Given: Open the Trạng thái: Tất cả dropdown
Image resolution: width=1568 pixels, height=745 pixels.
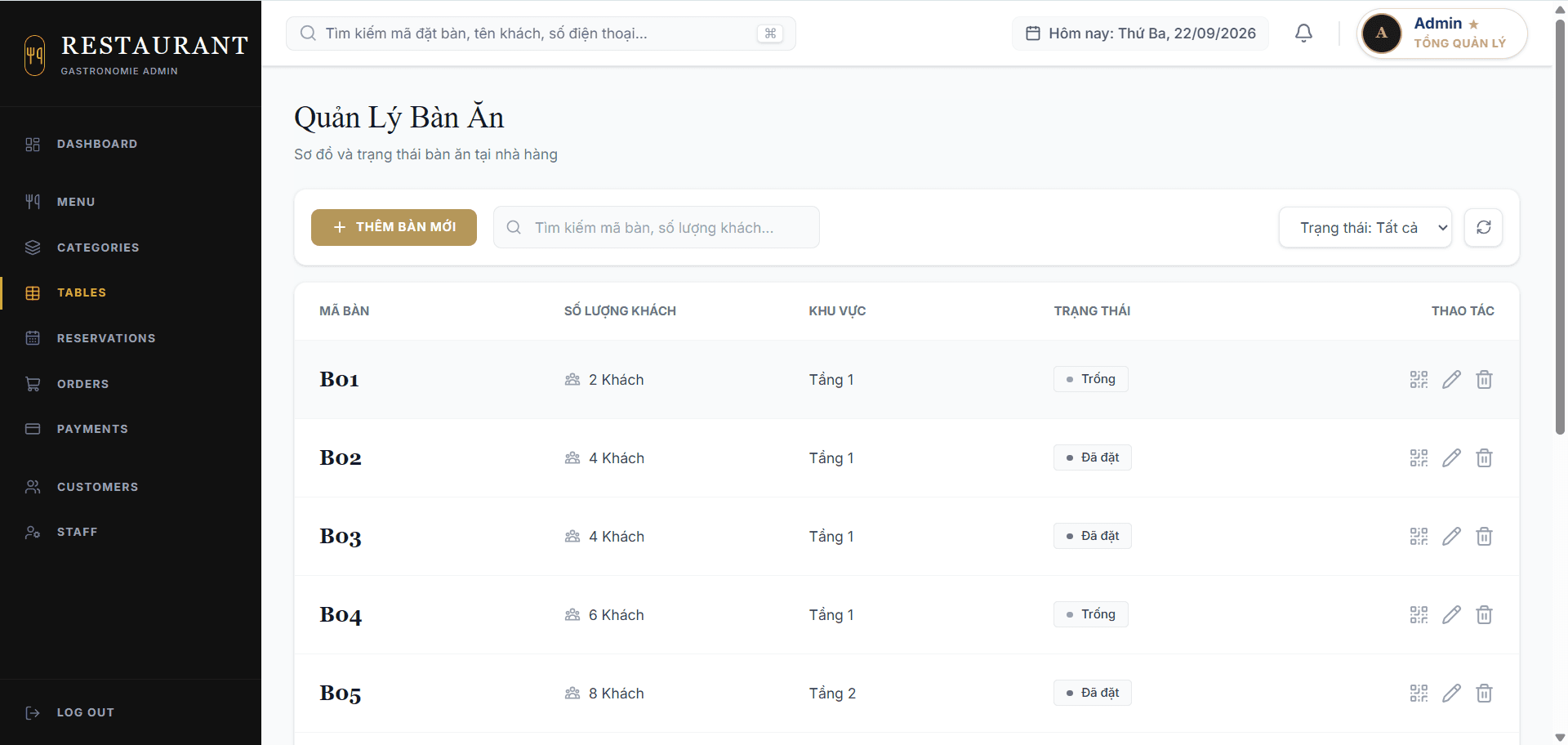Looking at the screenshot, I should click(1365, 228).
